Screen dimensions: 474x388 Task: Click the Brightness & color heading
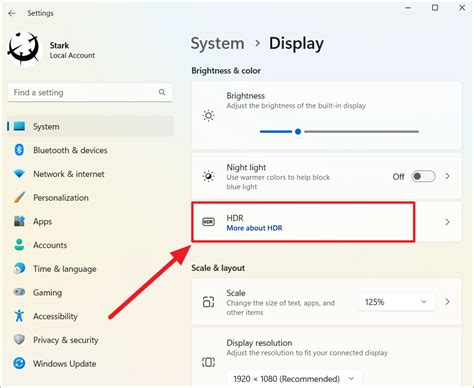[x=226, y=71]
